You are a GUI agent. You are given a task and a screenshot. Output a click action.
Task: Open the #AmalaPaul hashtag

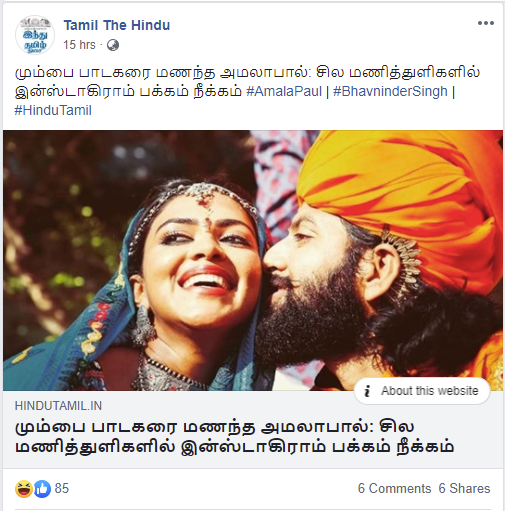coord(284,91)
